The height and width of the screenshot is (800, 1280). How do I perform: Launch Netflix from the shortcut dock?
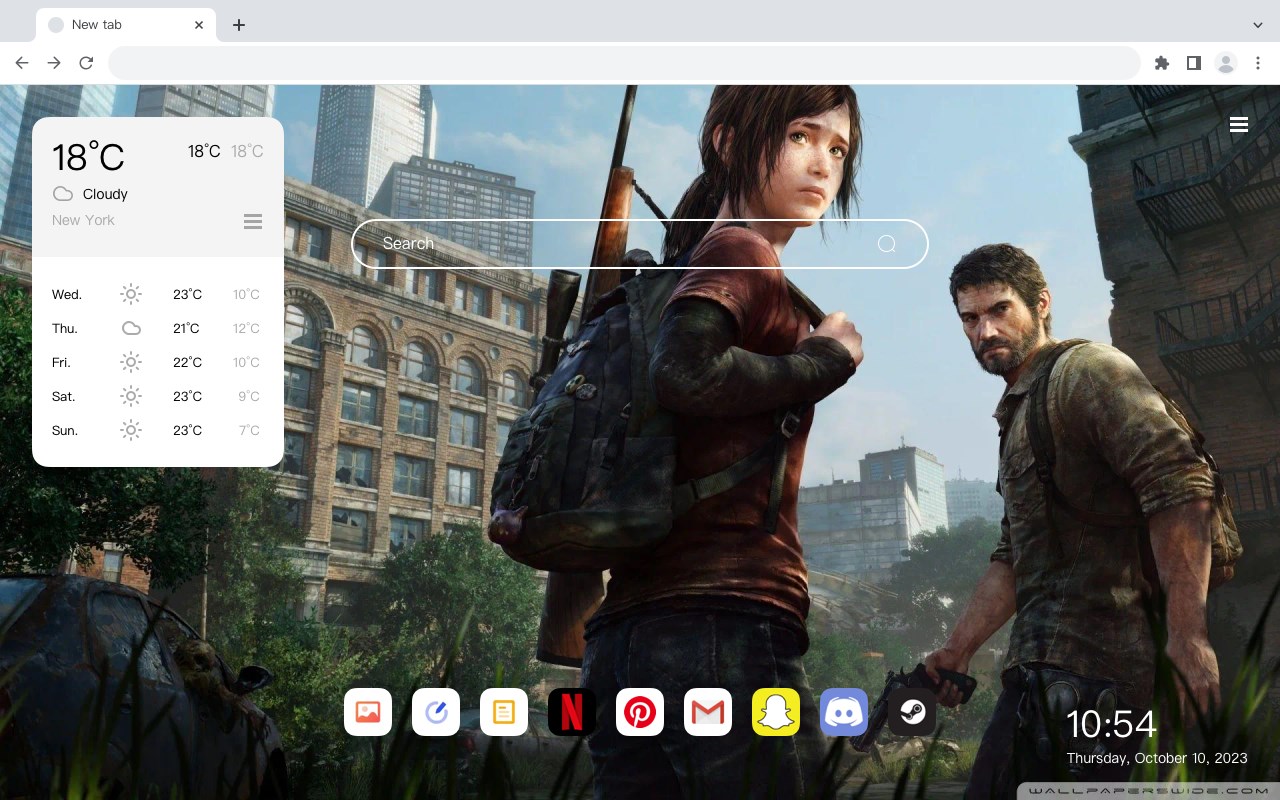[572, 712]
